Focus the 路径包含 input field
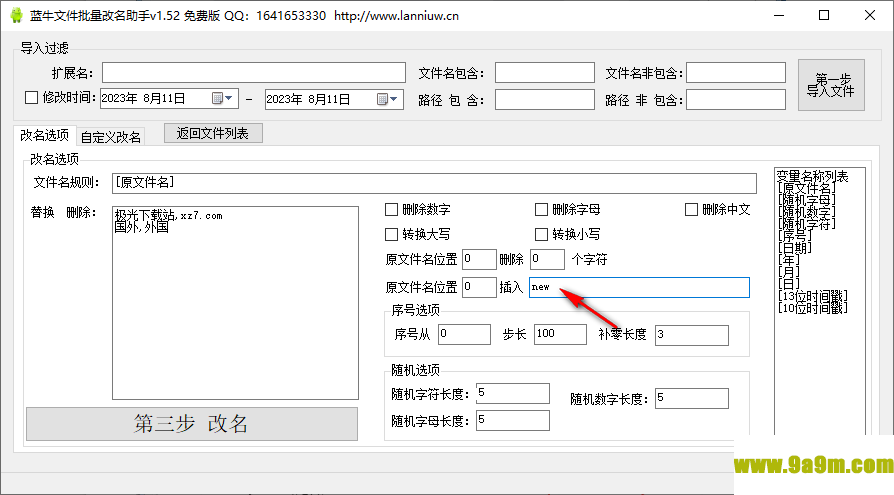The image size is (894, 495). [x=544, y=100]
